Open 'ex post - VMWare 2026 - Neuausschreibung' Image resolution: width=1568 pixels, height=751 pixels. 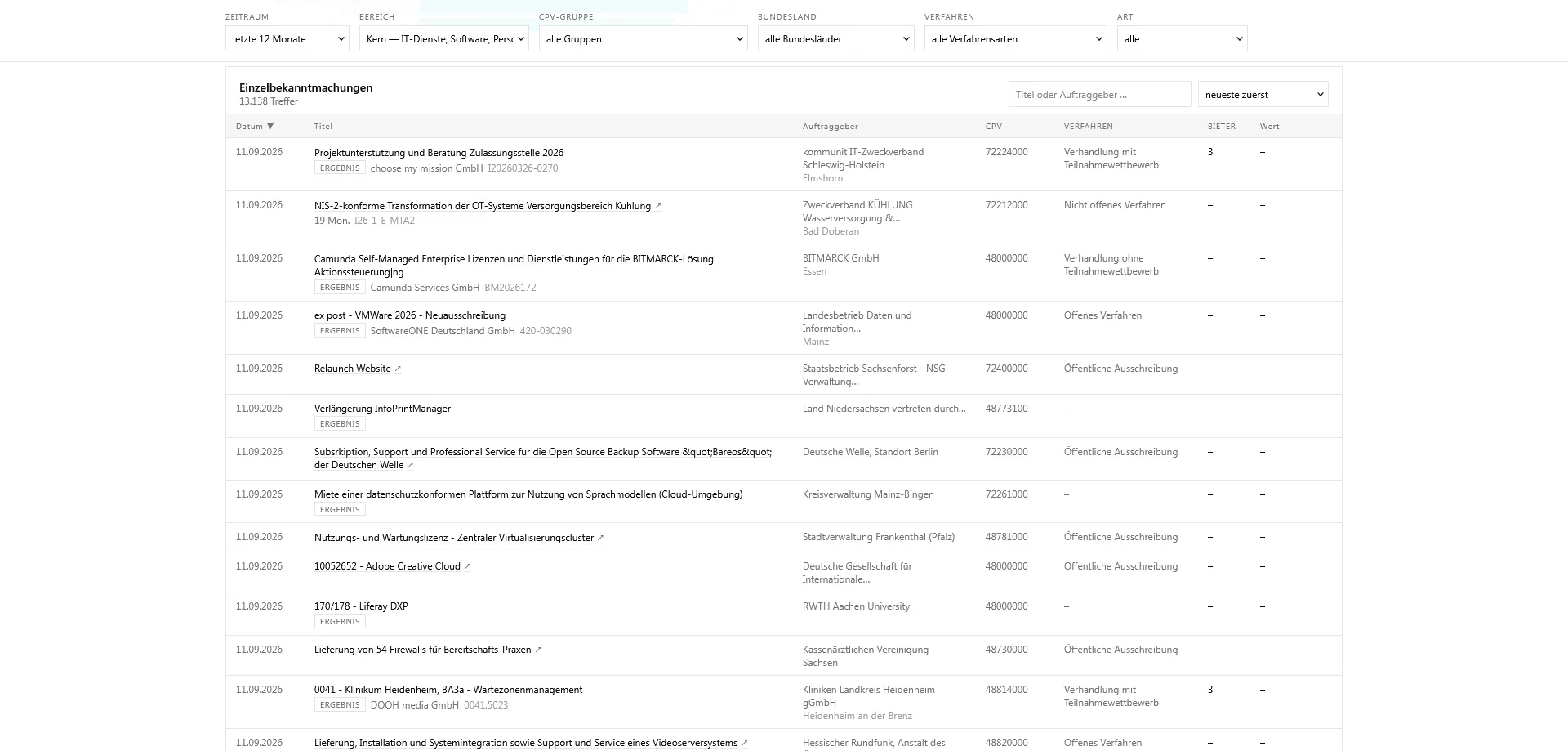click(410, 315)
